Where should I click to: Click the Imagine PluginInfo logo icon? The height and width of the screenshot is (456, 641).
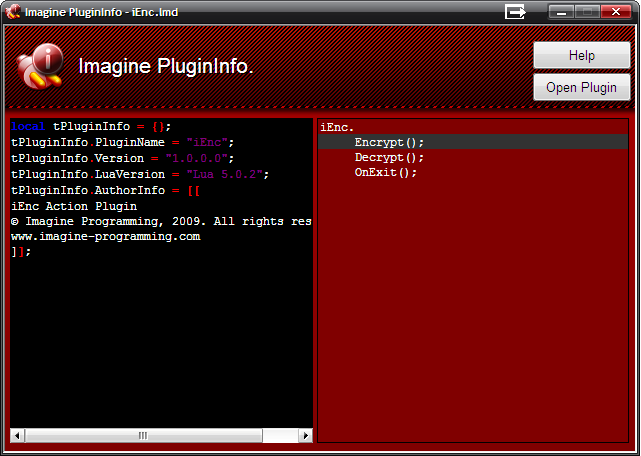pyautogui.click(x=40, y=66)
